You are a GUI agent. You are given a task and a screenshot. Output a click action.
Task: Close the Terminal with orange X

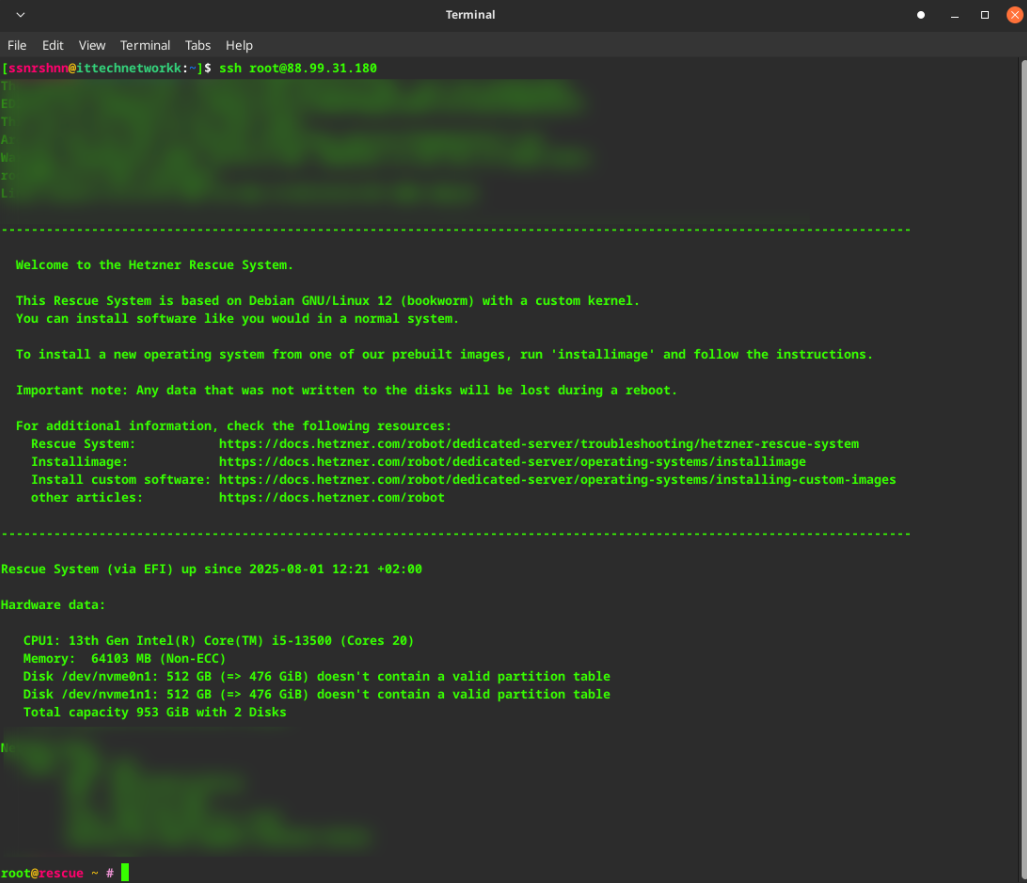pos(1014,15)
